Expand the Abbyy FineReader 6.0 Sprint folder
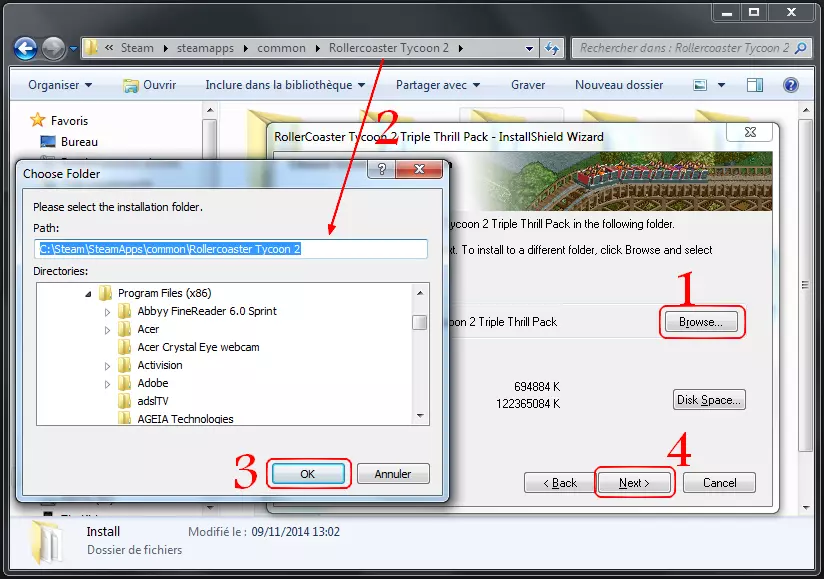The height and width of the screenshot is (579, 824). (107, 312)
